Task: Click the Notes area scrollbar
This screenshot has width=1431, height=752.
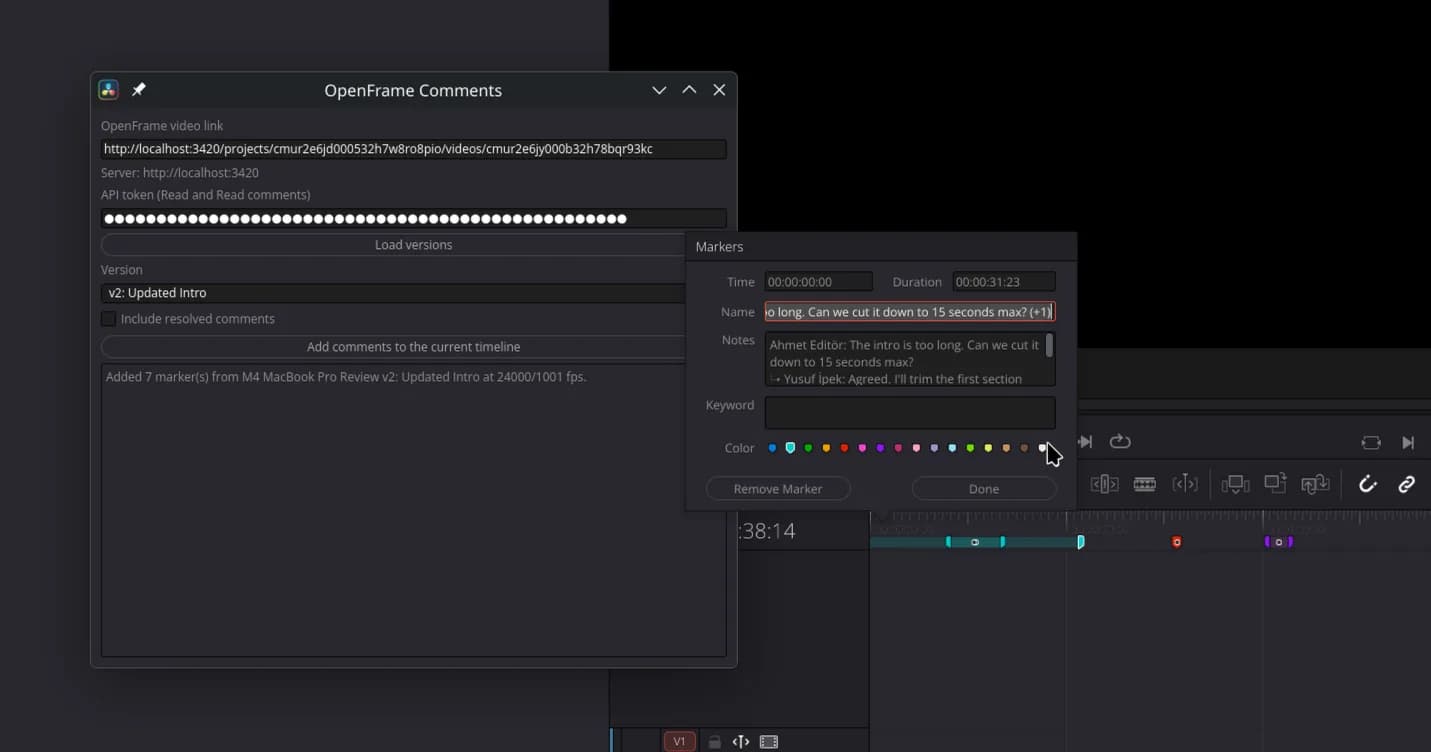Action: (1049, 347)
